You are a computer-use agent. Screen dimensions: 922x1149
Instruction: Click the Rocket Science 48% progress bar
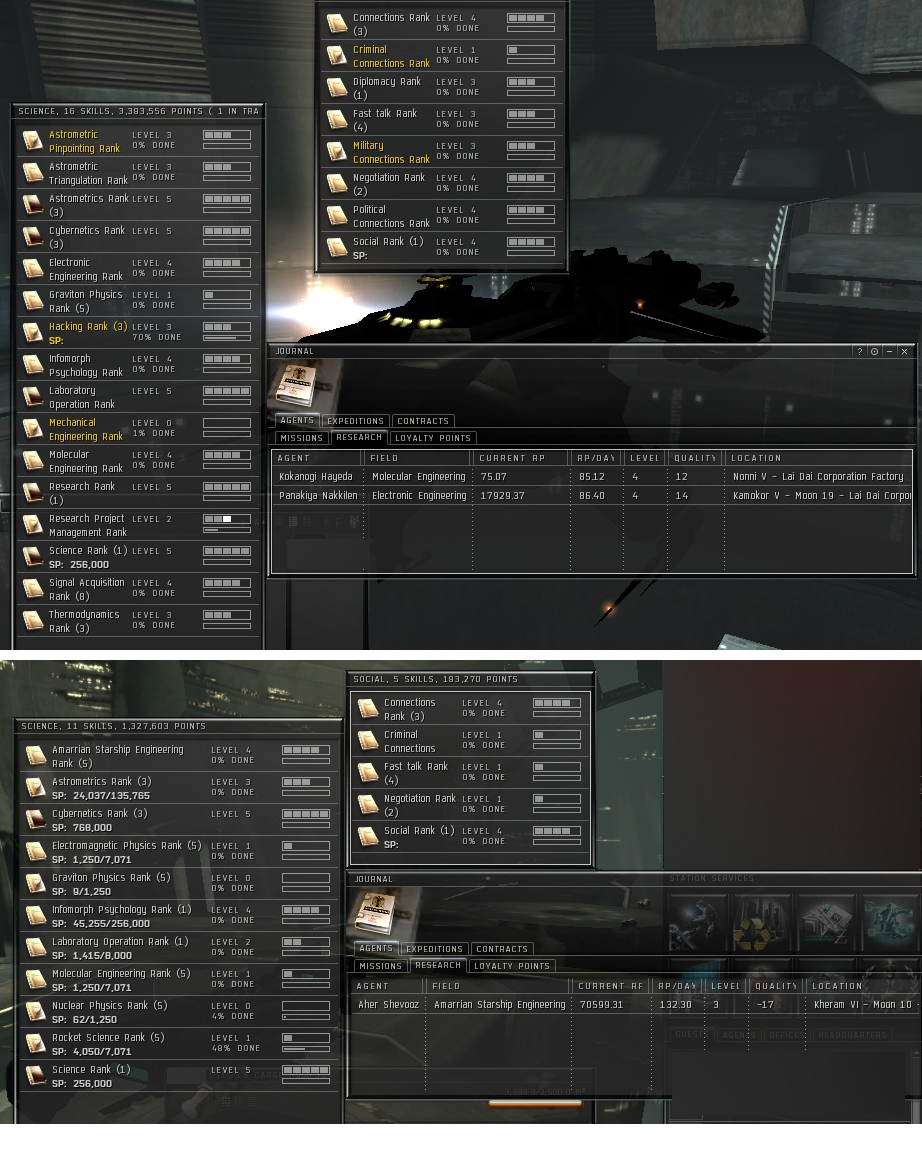[306, 1049]
